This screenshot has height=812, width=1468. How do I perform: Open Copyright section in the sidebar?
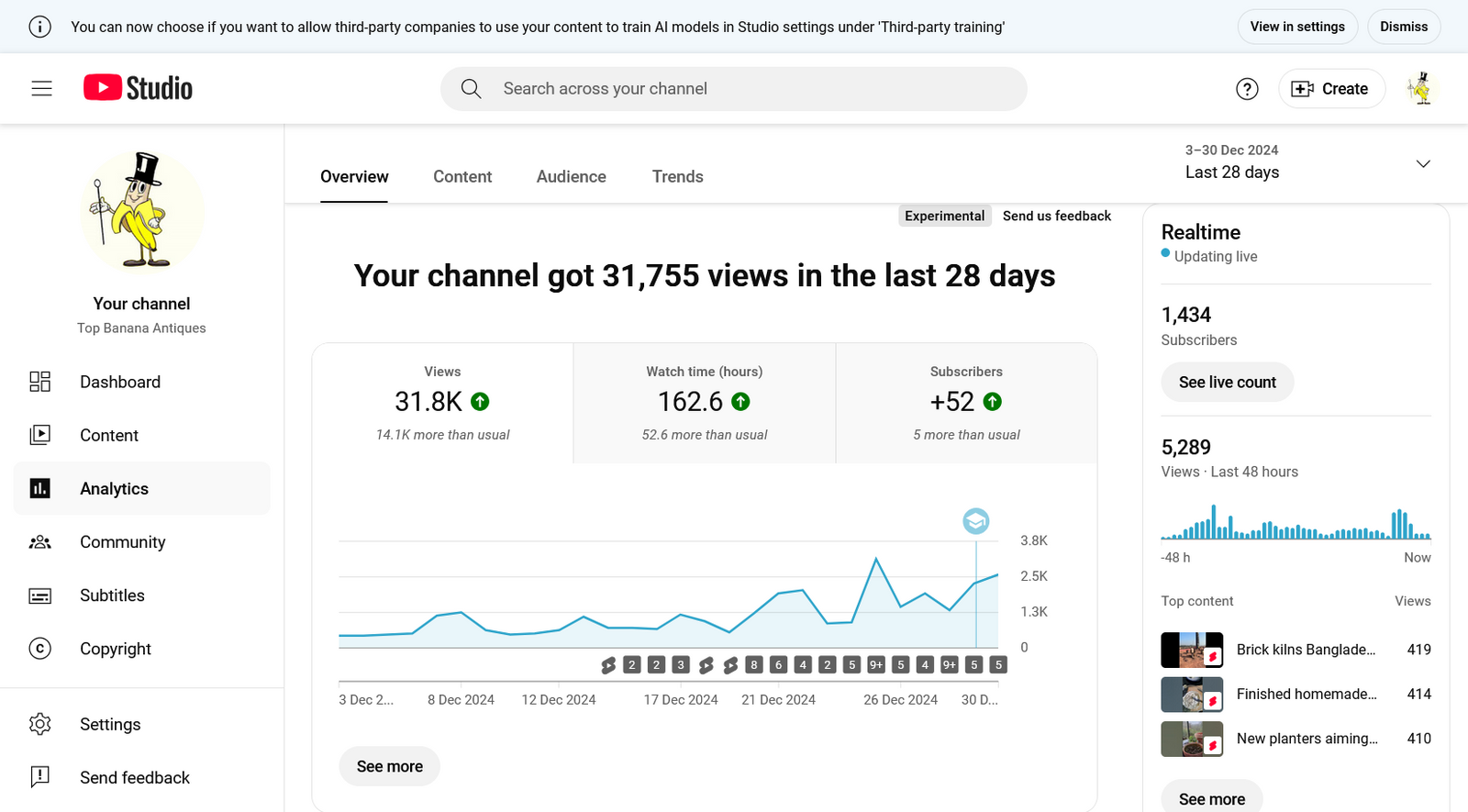(x=115, y=649)
